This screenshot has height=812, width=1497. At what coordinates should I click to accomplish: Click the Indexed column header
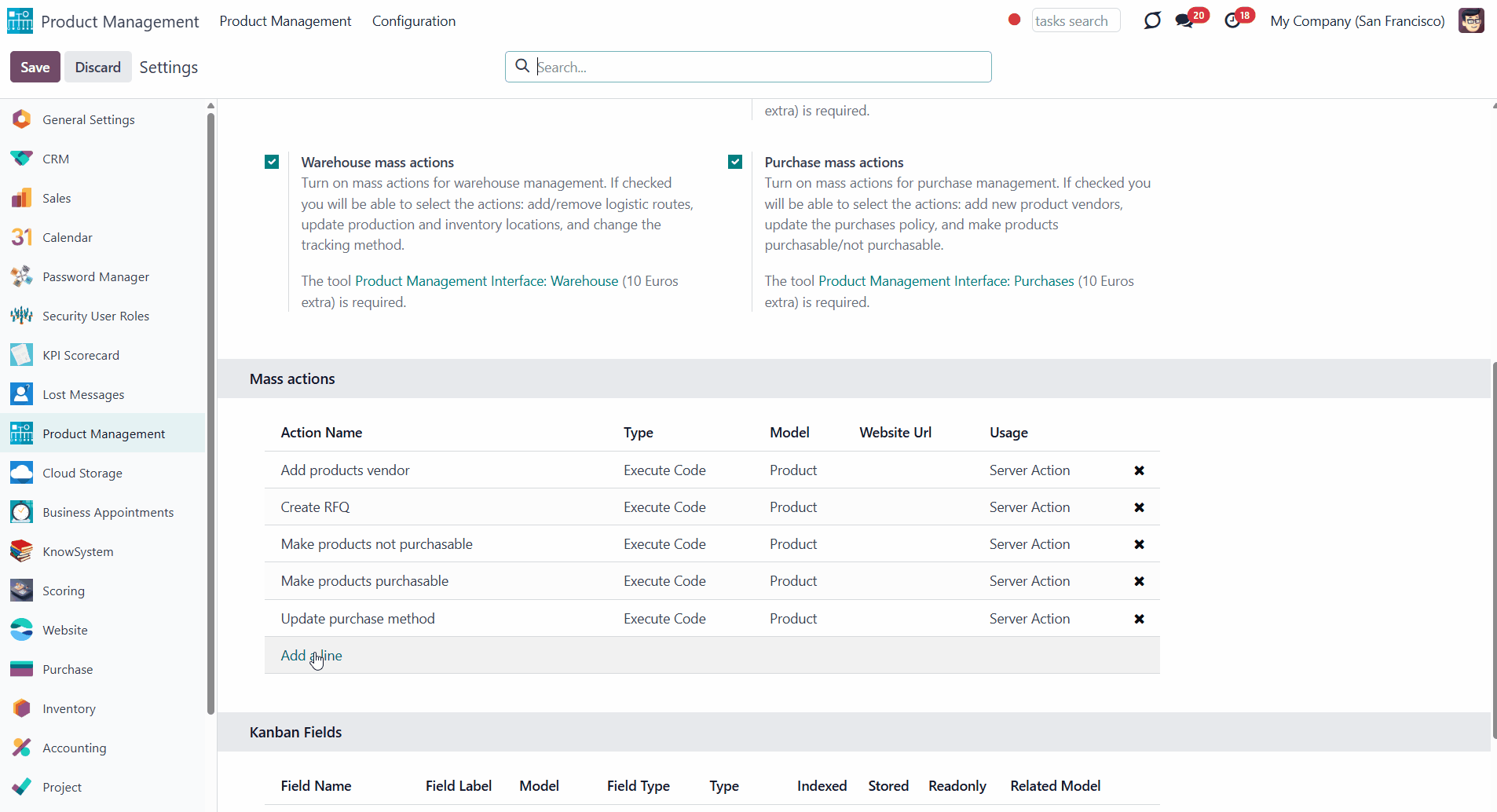(x=822, y=786)
